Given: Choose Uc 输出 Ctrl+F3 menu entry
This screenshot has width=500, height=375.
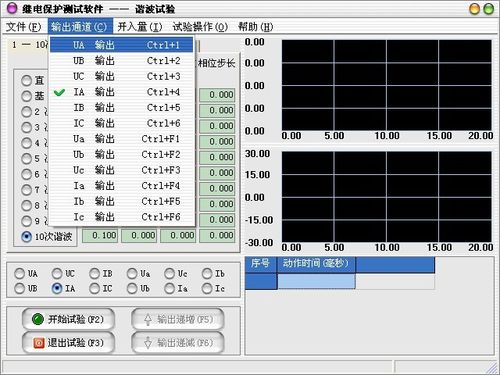Looking at the screenshot, I should tap(122, 170).
